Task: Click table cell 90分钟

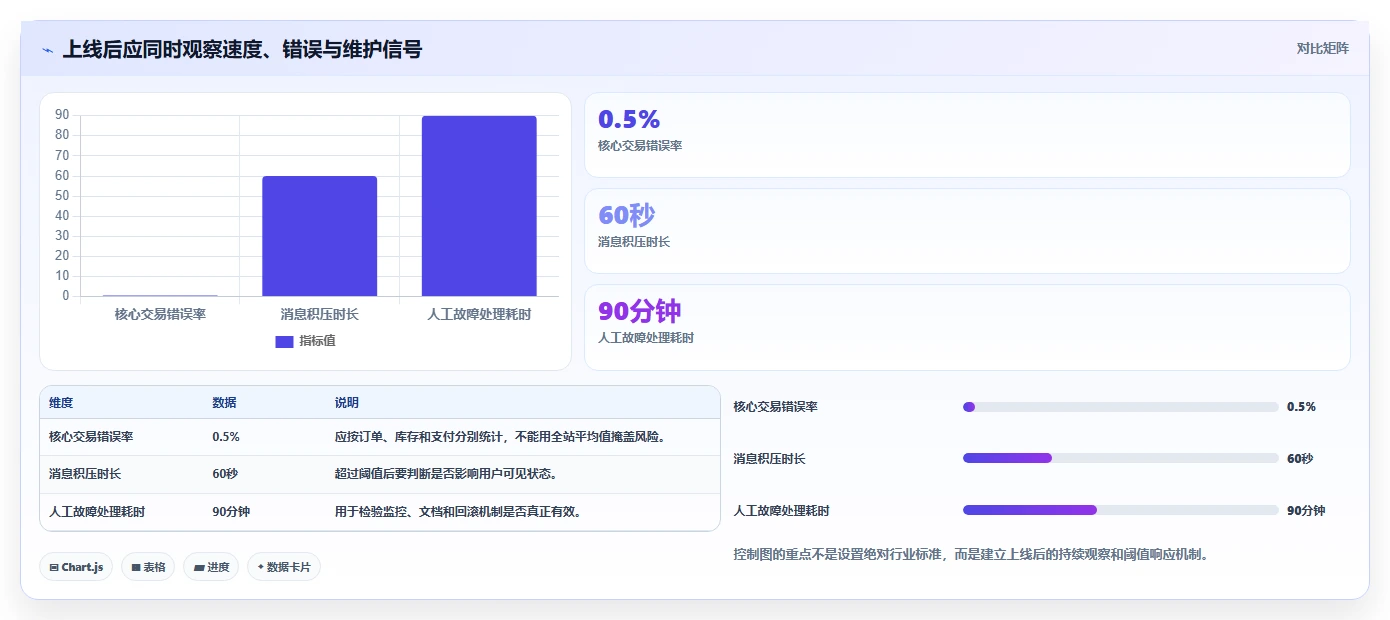Action: [231, 512]
